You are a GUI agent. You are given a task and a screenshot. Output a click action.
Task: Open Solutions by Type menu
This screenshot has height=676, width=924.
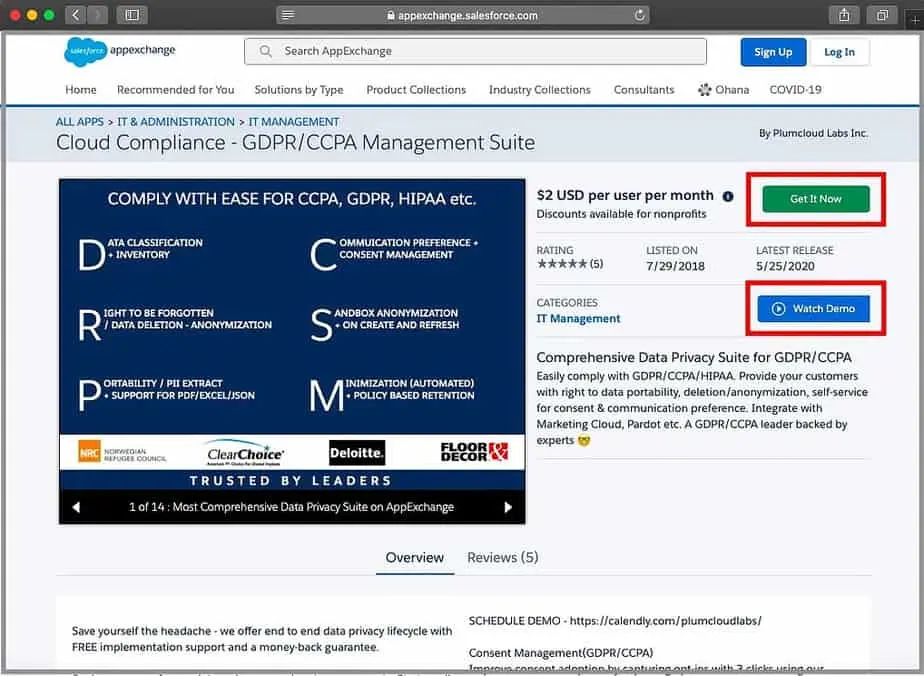point(298,90)
